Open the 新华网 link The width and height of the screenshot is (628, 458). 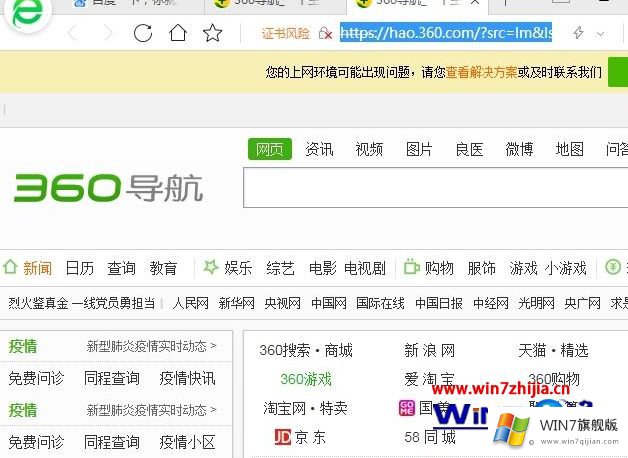[x=236, y=303]
